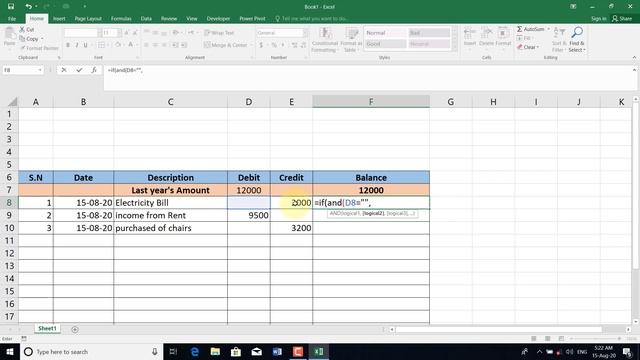Image resolution: width=640 pixels, height=360 pixels.
Task: Toggle Bold formatting
Action: tap(68, 45)
